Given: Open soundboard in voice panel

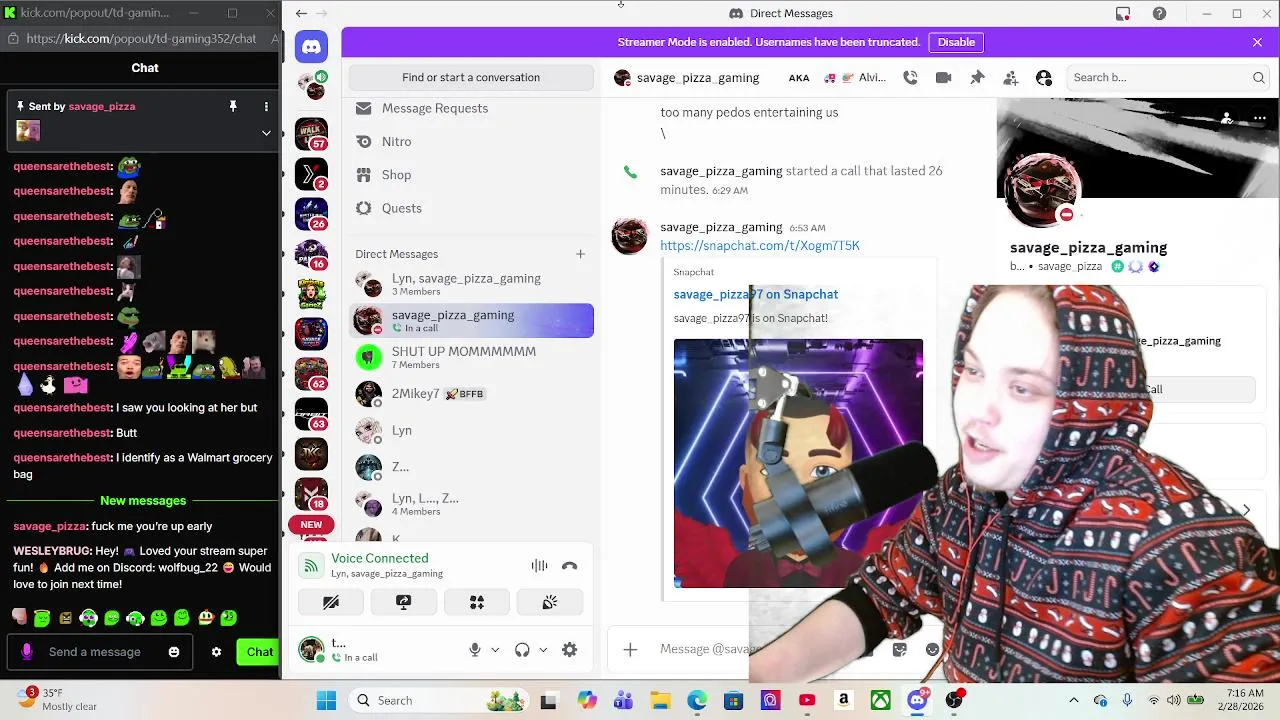Looking at the screenshot, I should pyautogui.click(x=550, y=602).
